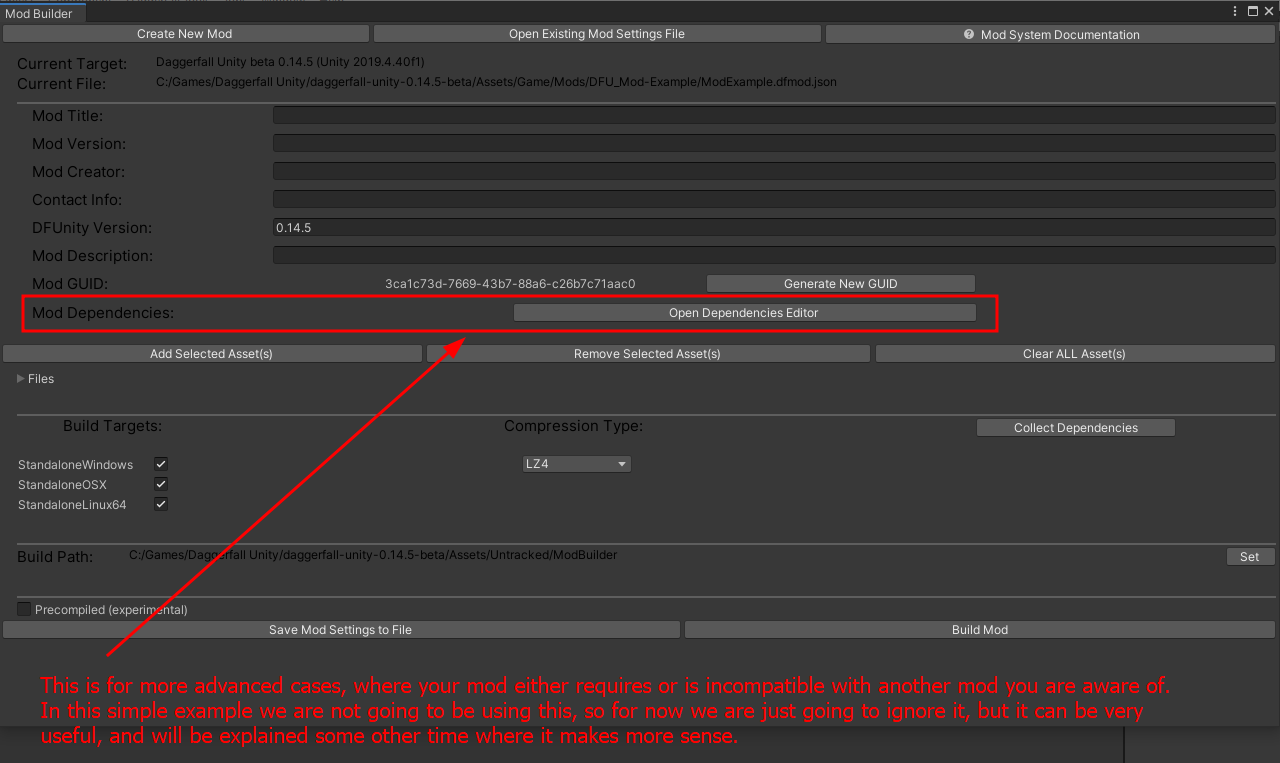1280x763 pixels.
Task: Focus the Mod Description field
Action: pyautogui.click(x=774, y=256)
